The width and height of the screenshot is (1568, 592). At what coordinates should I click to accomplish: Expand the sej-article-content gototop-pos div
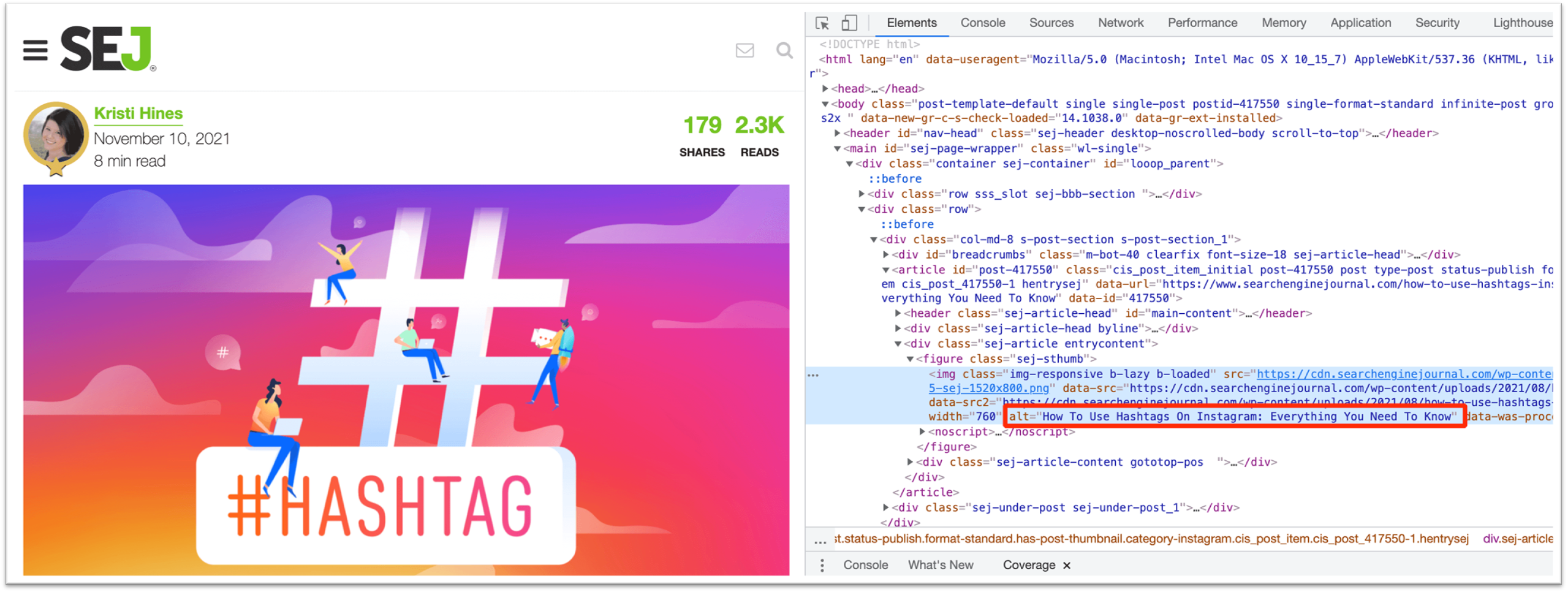pos(910,463)
